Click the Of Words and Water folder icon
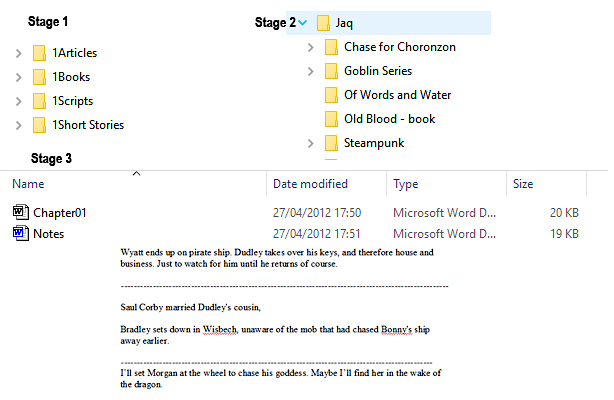Image resolution: width=614 pixels, height=400 pixels. tap(331, 95)
